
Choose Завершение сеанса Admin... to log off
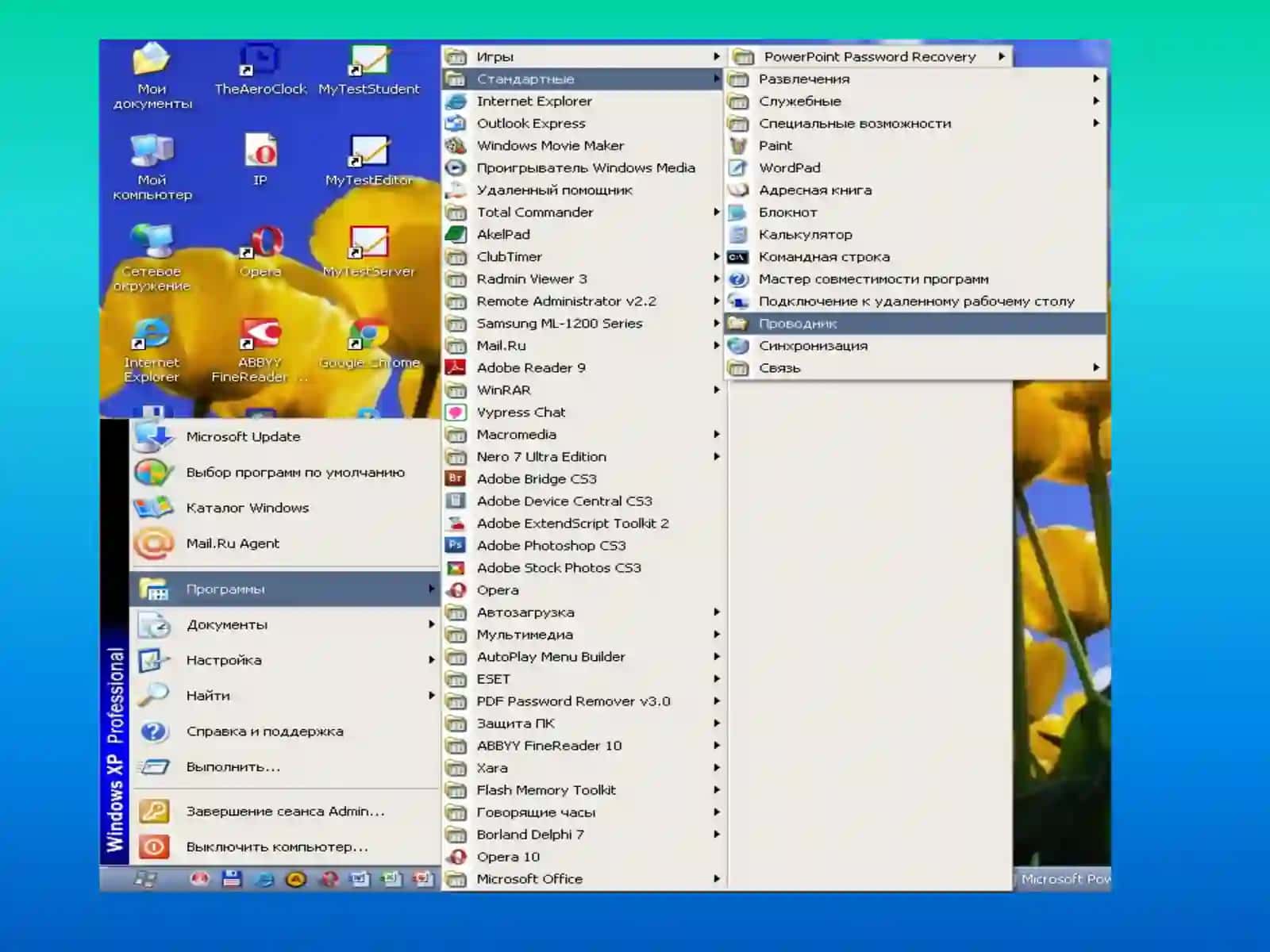click(285, 812)
